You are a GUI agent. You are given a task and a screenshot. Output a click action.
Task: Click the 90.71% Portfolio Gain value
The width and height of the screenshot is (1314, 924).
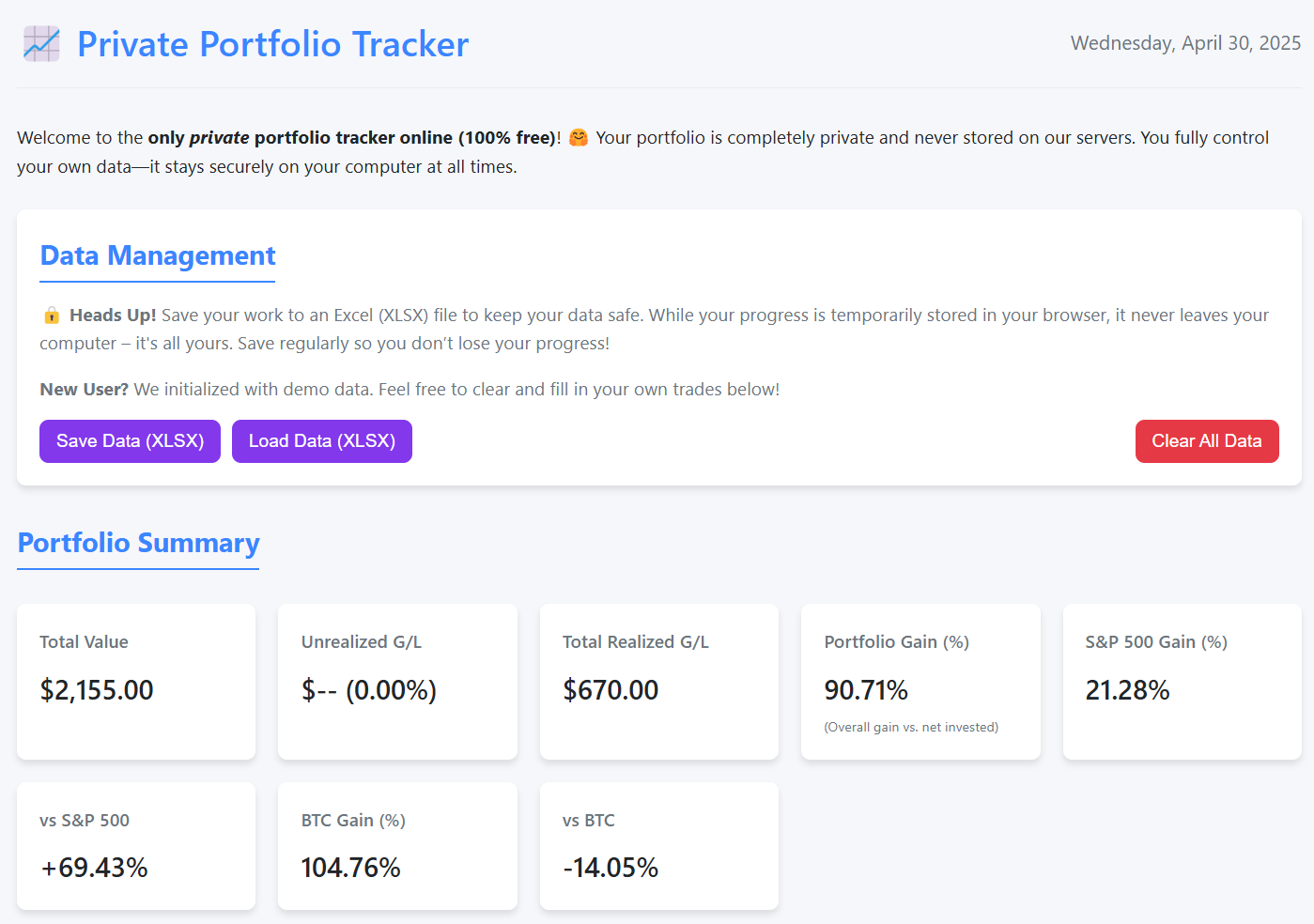coord(865,689)
